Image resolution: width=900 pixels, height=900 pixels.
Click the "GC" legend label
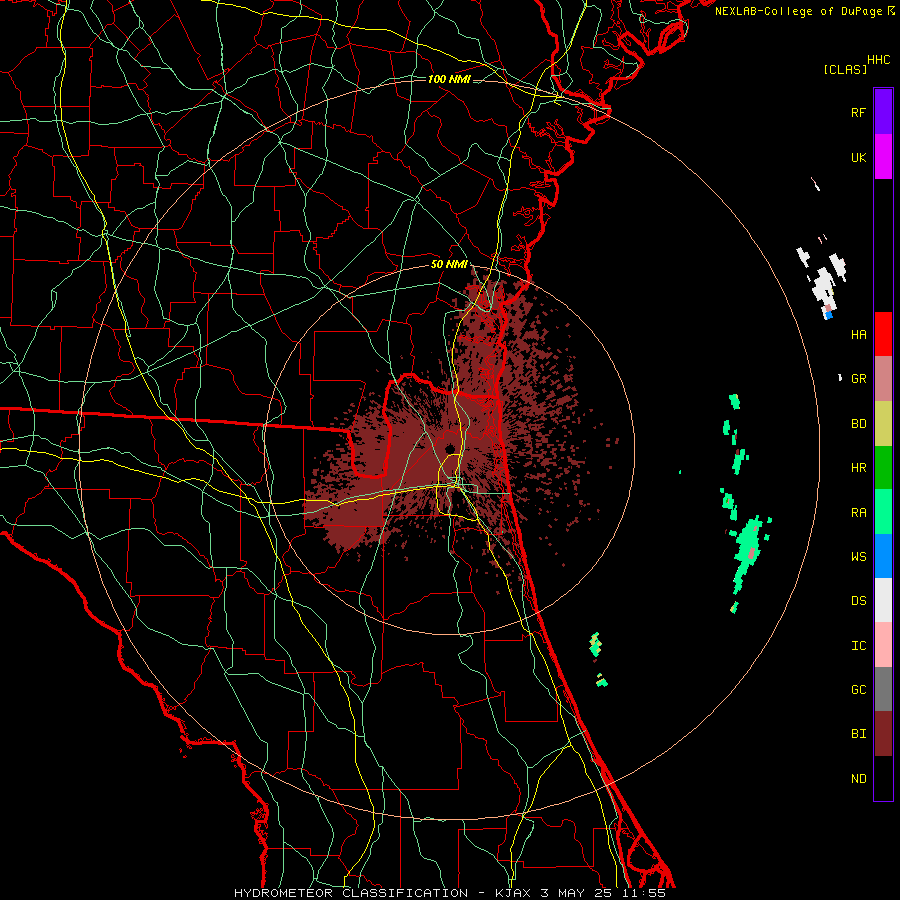pyautogui.click(x=858, y=690)
